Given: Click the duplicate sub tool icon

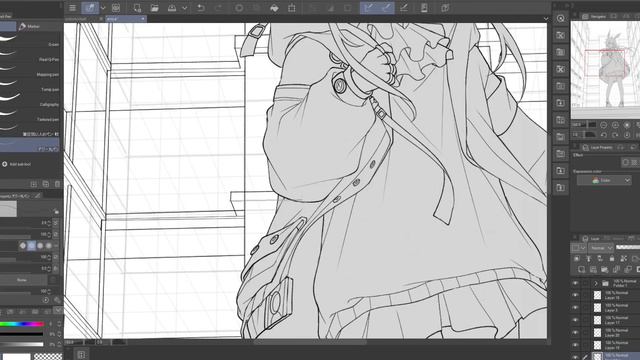Looking at the screenshot, I should (46, 184).
